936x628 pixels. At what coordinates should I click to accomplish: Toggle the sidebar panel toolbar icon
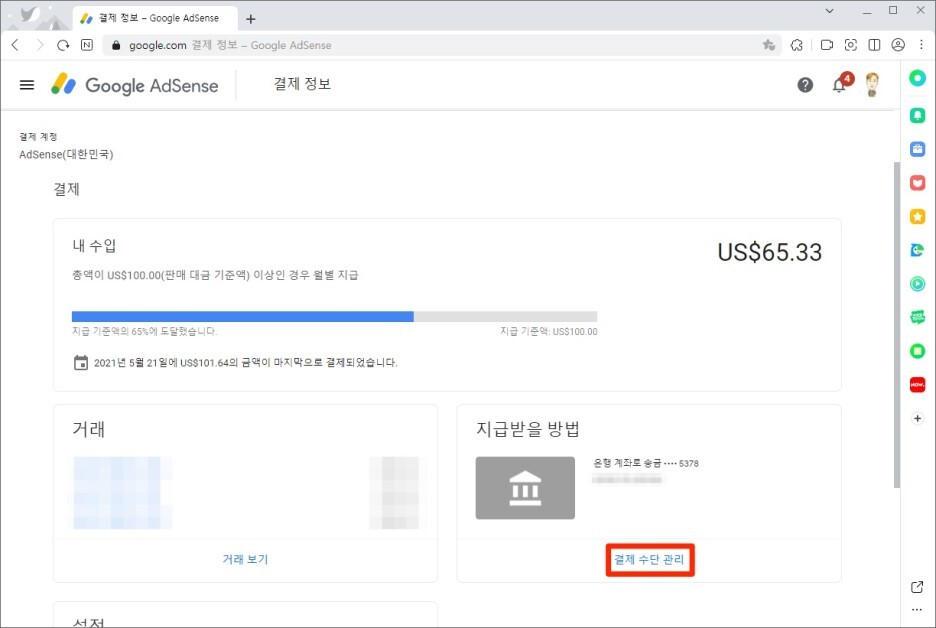point(874,45)
